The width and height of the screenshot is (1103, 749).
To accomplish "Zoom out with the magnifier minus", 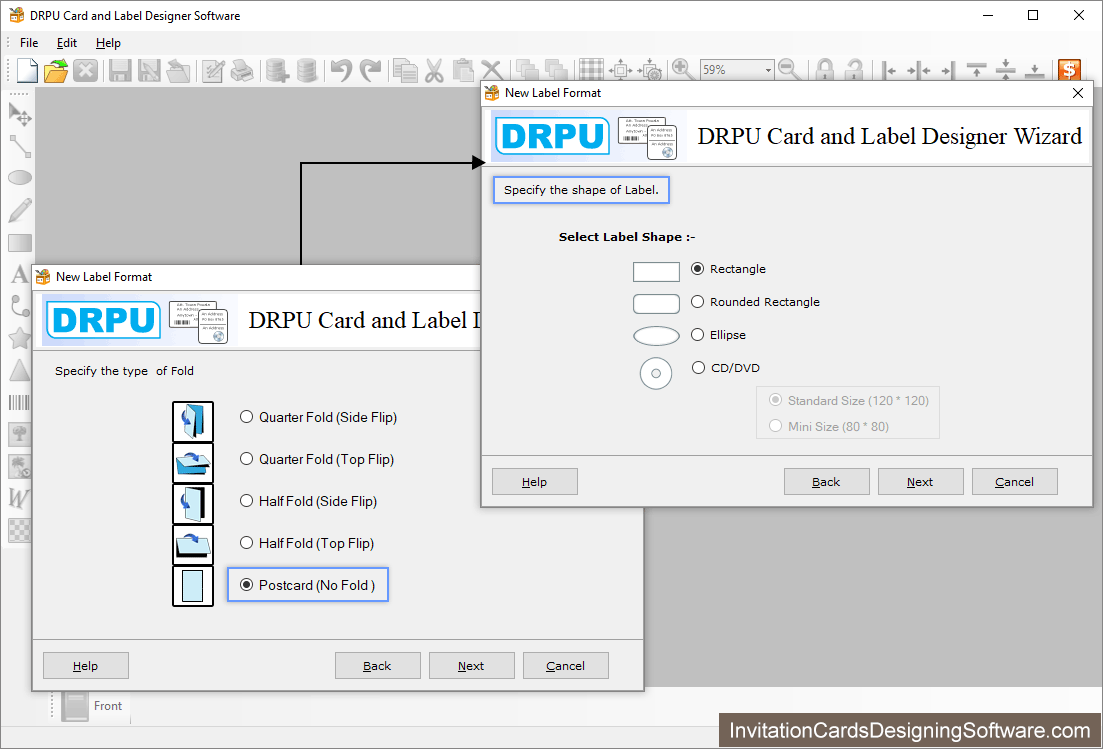I will click(x=789, y=69).
